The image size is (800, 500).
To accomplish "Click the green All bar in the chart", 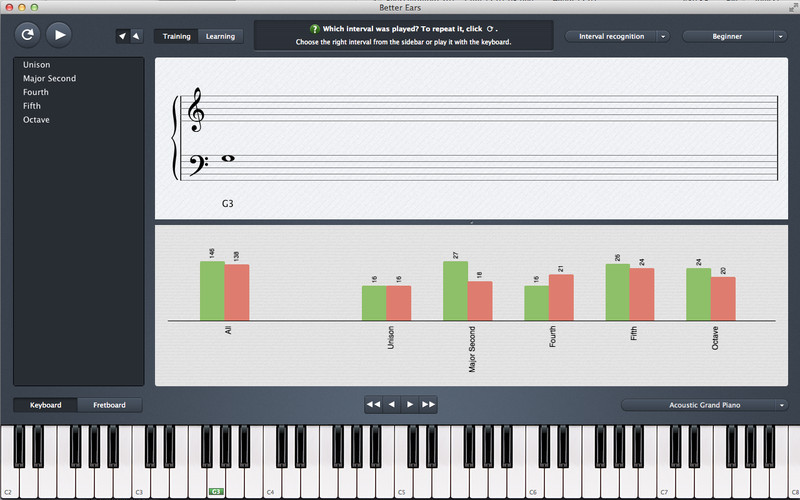I will [x=212, y=291].
